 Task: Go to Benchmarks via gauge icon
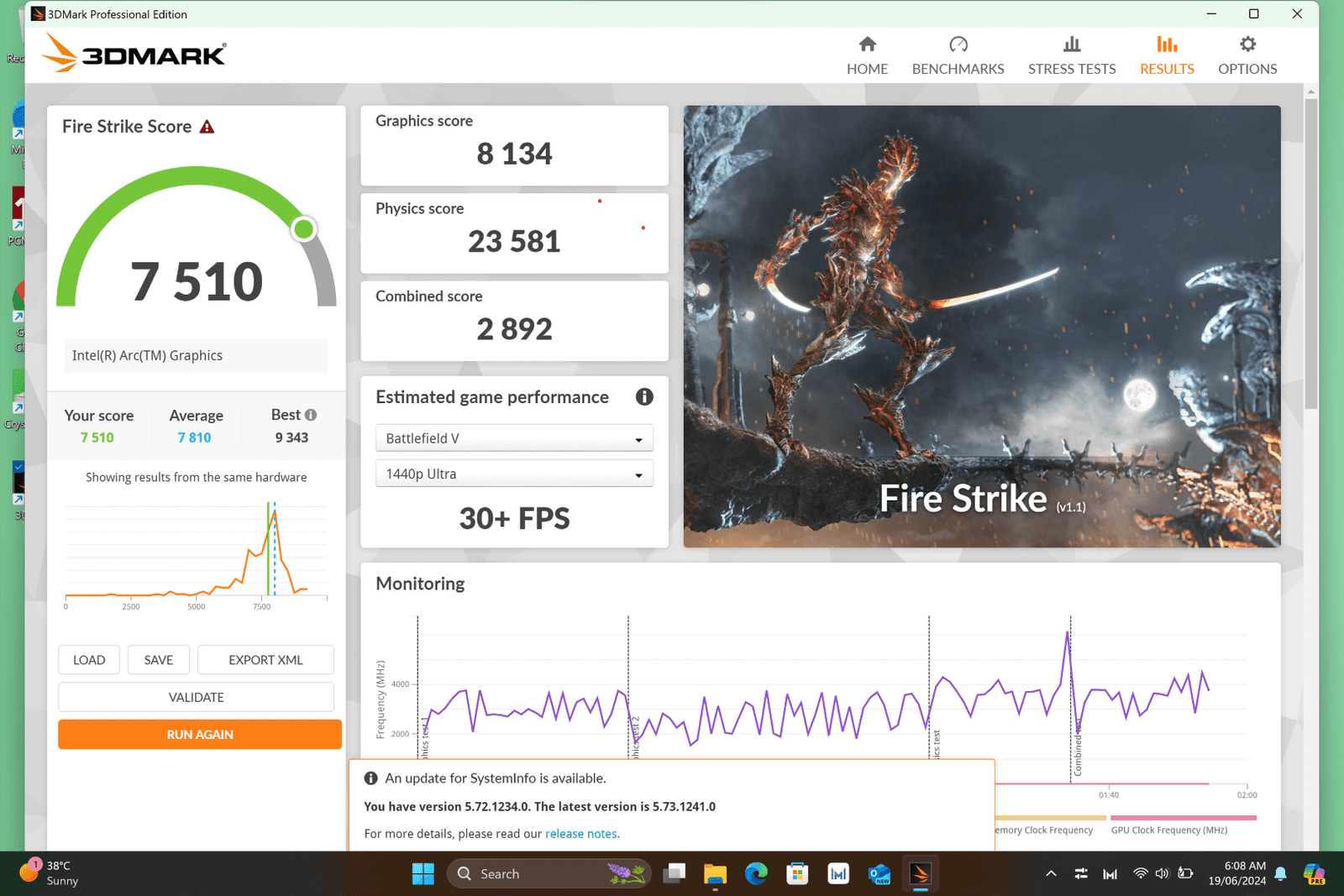(x=958, y=45)
